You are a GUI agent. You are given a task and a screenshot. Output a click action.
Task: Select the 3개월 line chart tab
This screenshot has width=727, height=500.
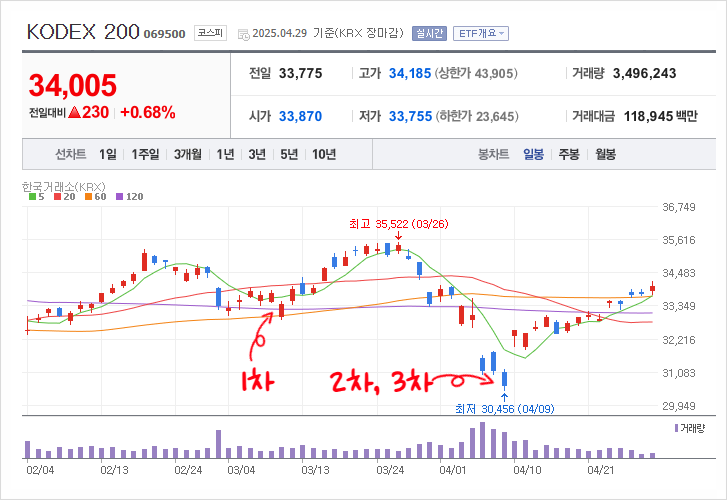pyautogui.click(x=188, y=154)
